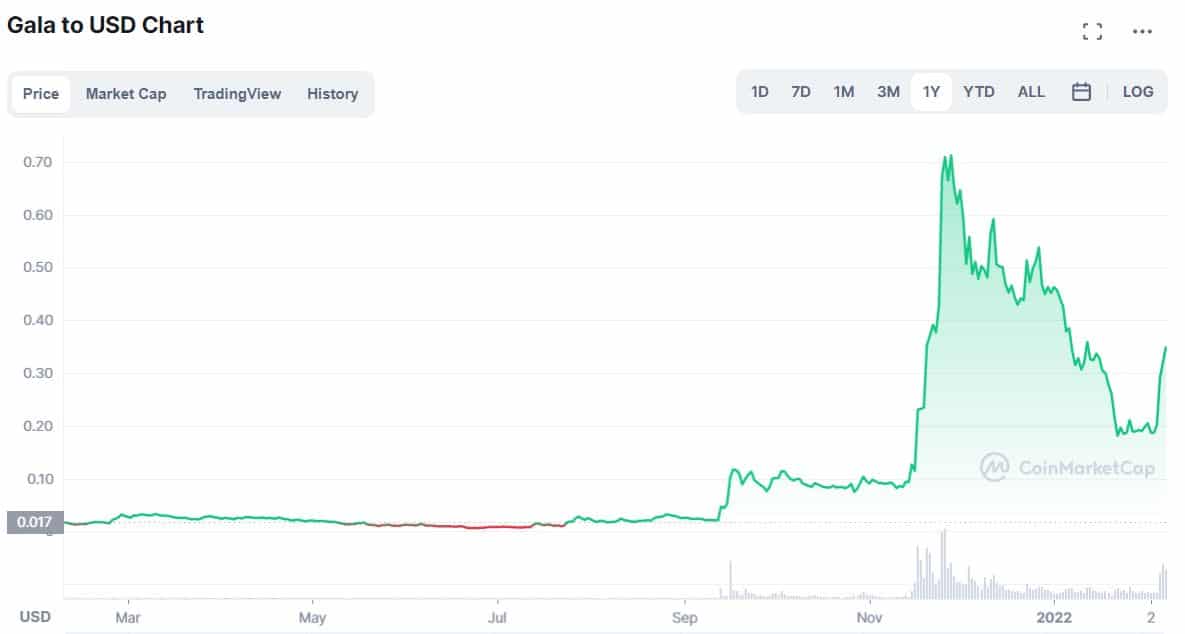
Task: Click the tallest volume bar in the November cluster
Action: (943, 564)
